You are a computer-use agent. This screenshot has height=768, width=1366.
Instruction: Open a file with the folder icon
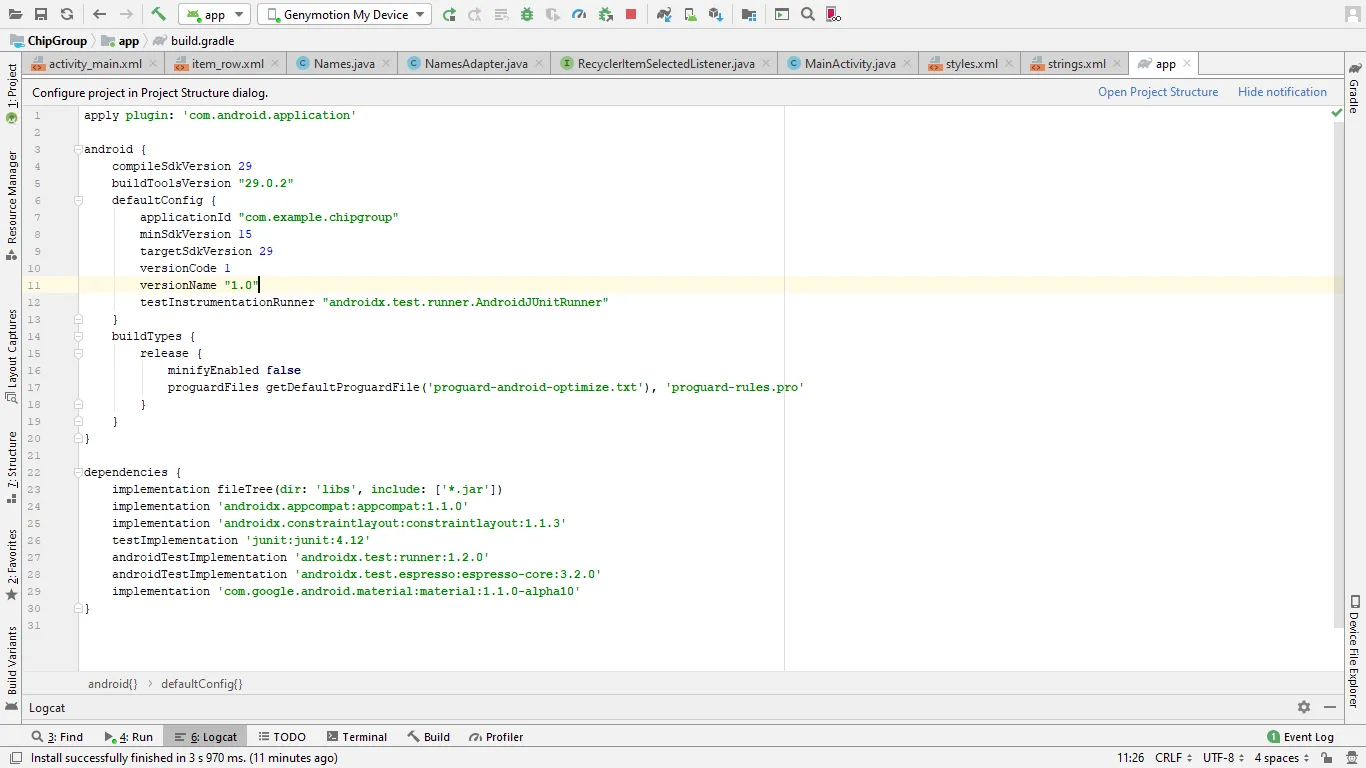15,14
